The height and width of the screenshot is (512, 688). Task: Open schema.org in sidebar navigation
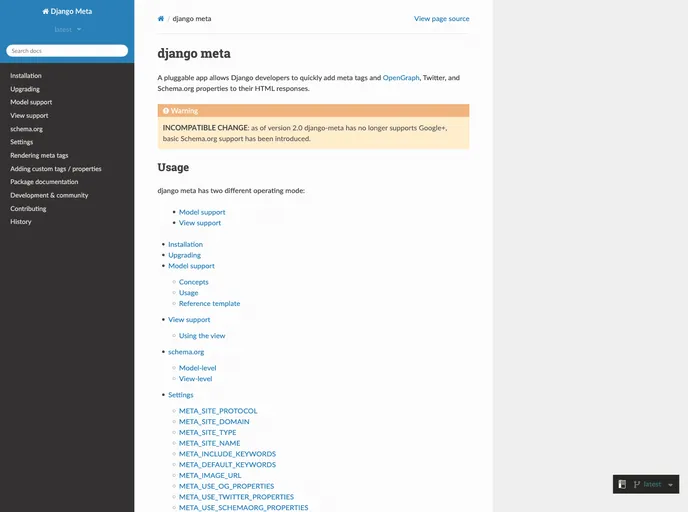pyautogui.click(x=26, y=129)
